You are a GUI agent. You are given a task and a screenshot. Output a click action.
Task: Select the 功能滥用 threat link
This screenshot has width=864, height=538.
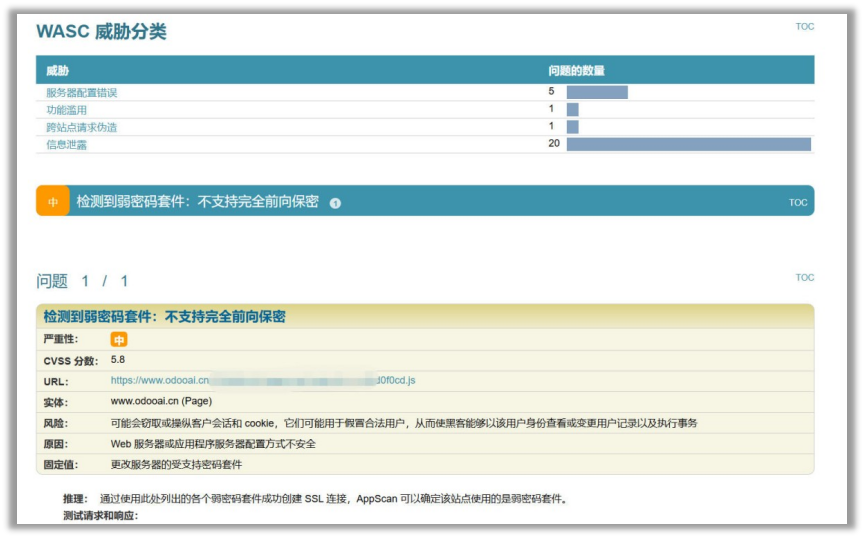(66, 110)
